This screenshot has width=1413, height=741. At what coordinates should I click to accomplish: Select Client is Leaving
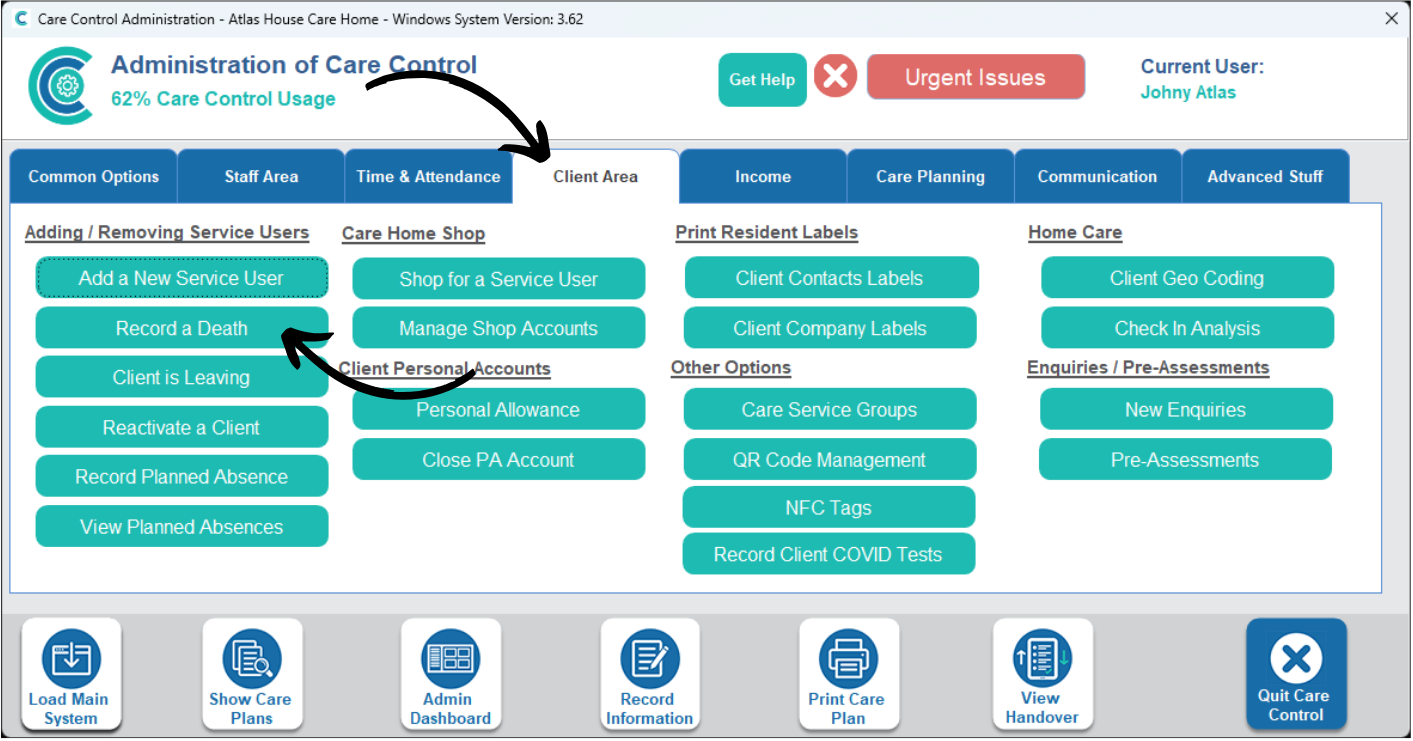[182, 377]
